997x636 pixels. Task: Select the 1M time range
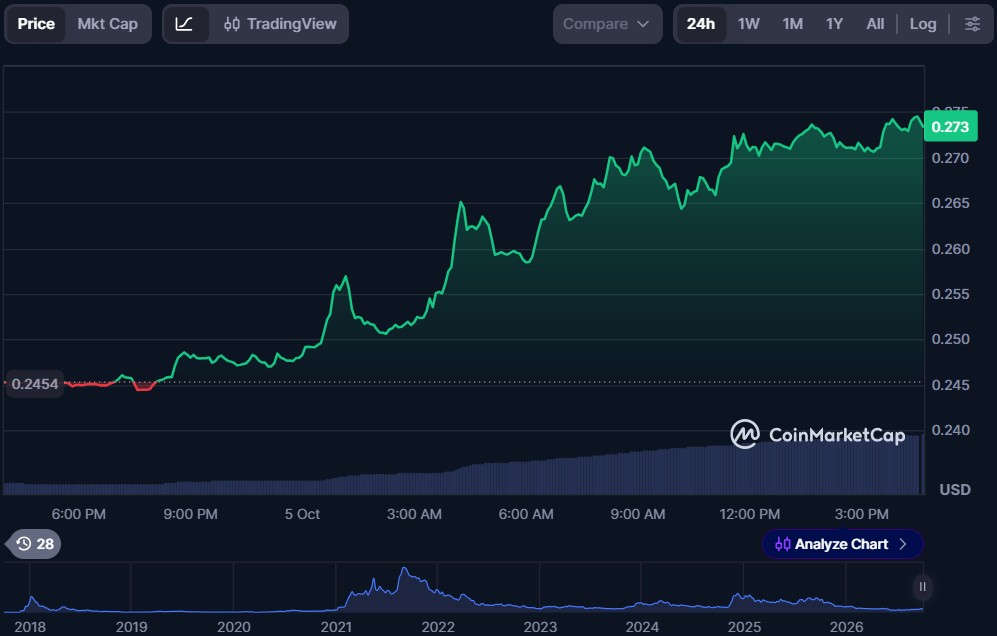(792, 24)
